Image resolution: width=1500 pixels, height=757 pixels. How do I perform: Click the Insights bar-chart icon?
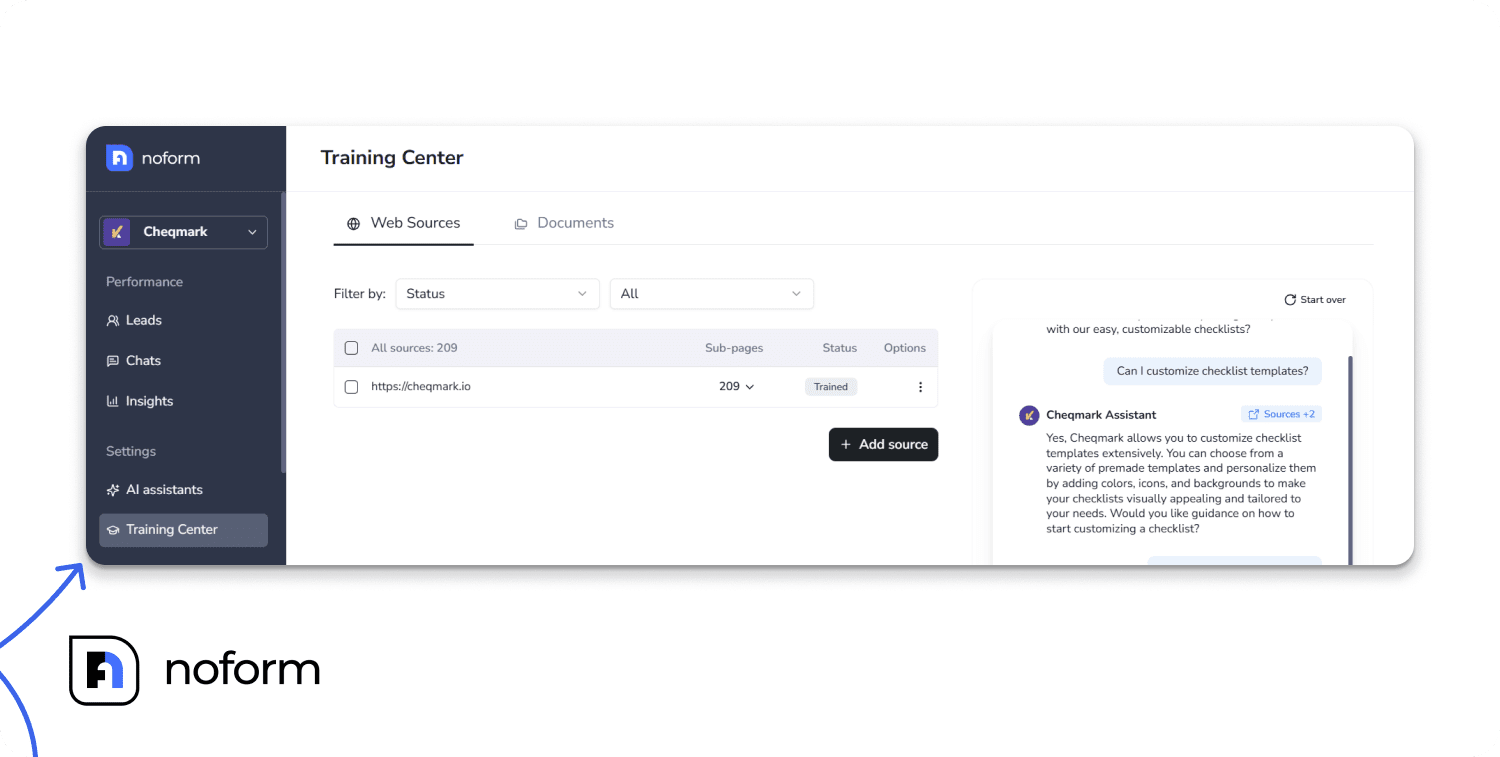point(113,400)
